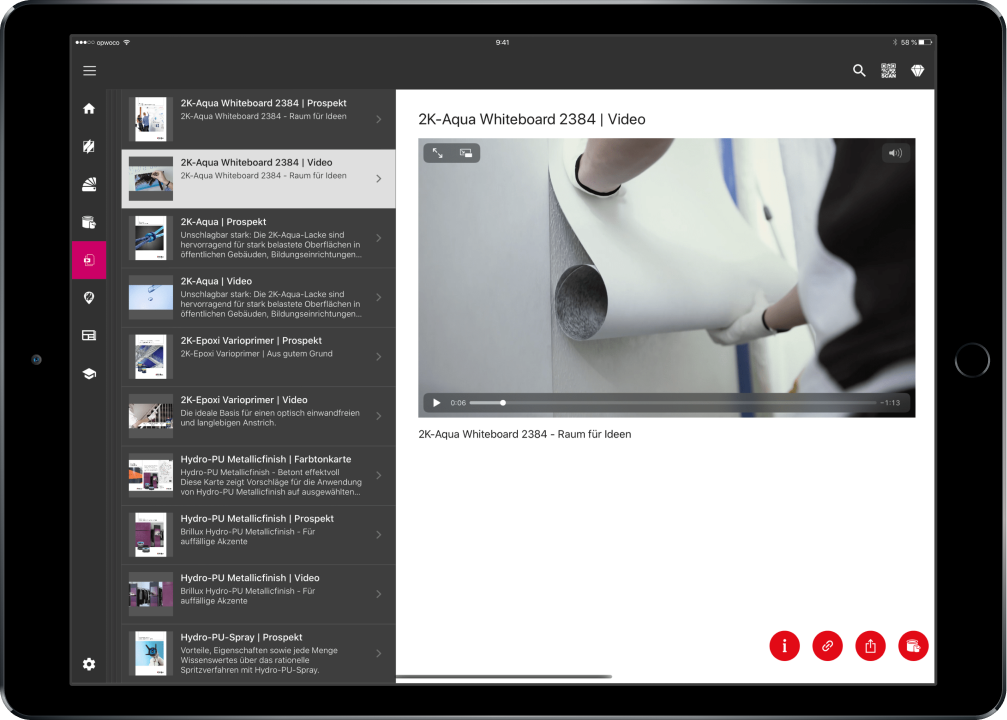Screen dimensions: 1007x720
Task: Open the Hydro-PU-Spray Prospekt chevron
Action: 379,653
